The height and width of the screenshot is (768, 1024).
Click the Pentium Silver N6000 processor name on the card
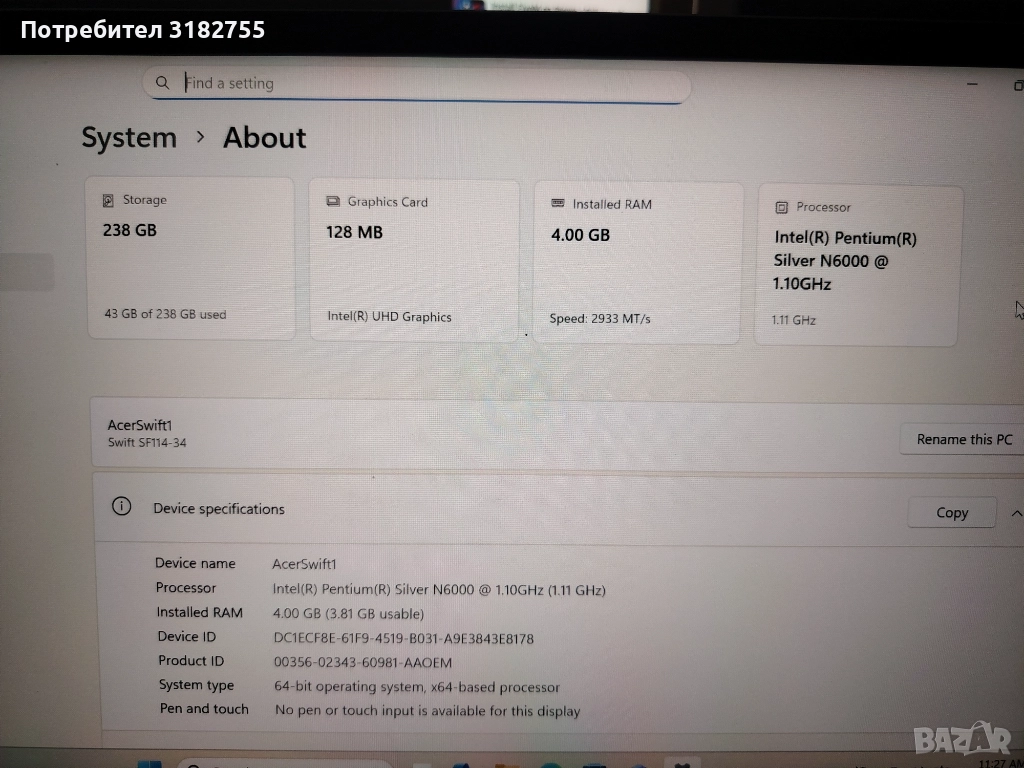click(845, 261)
